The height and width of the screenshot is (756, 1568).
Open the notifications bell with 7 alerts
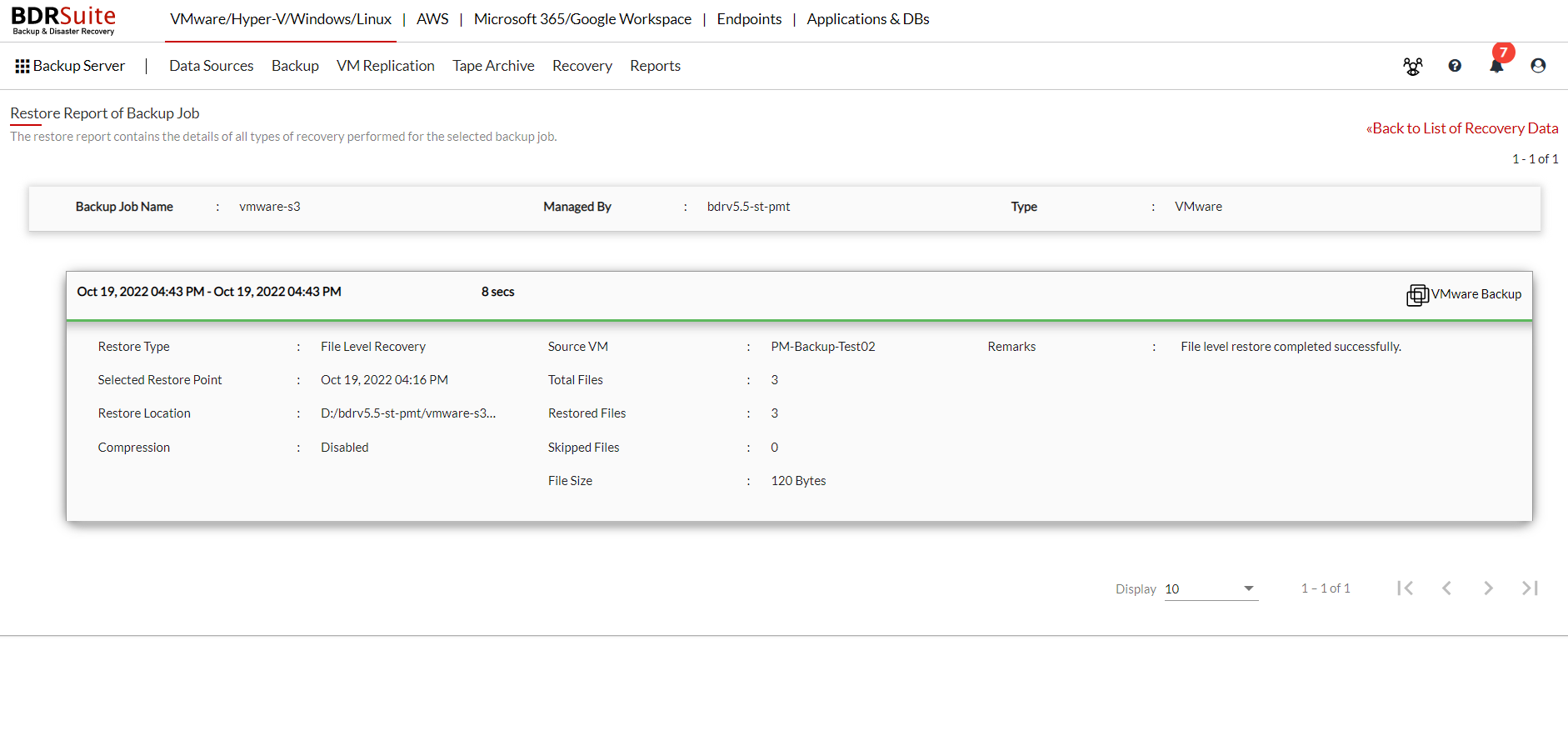(1497, 65)
